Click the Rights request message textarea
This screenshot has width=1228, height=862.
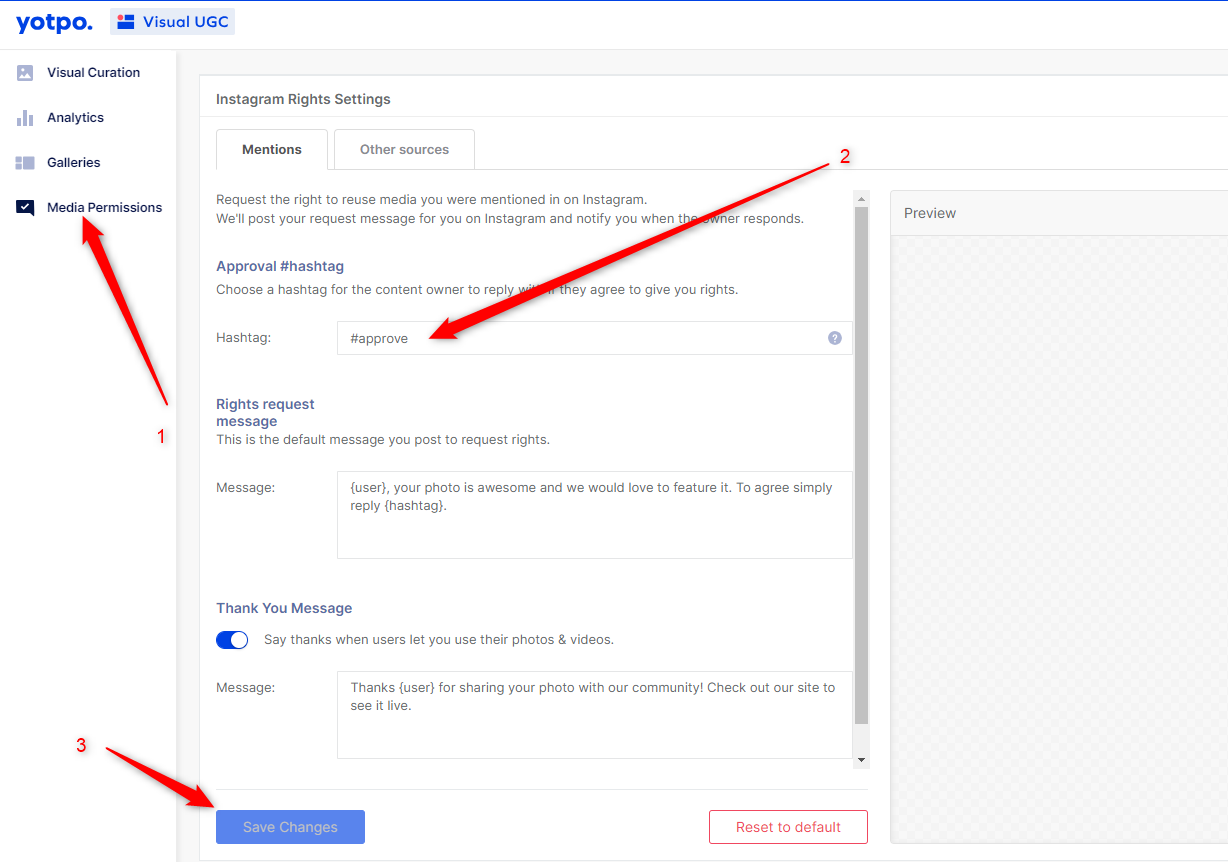click(594, 515)
